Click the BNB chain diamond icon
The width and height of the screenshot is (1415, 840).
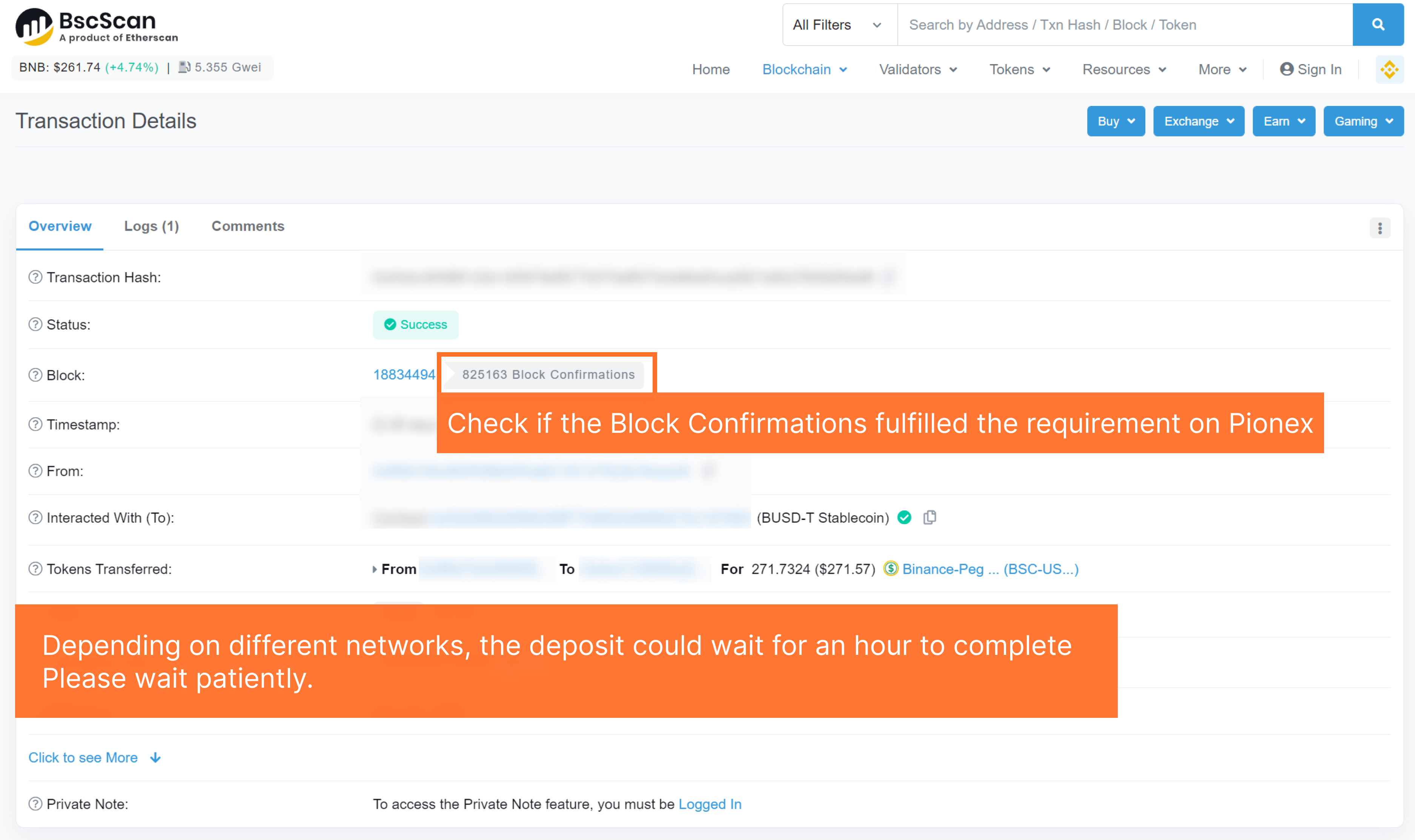(x=1389, y=70)
